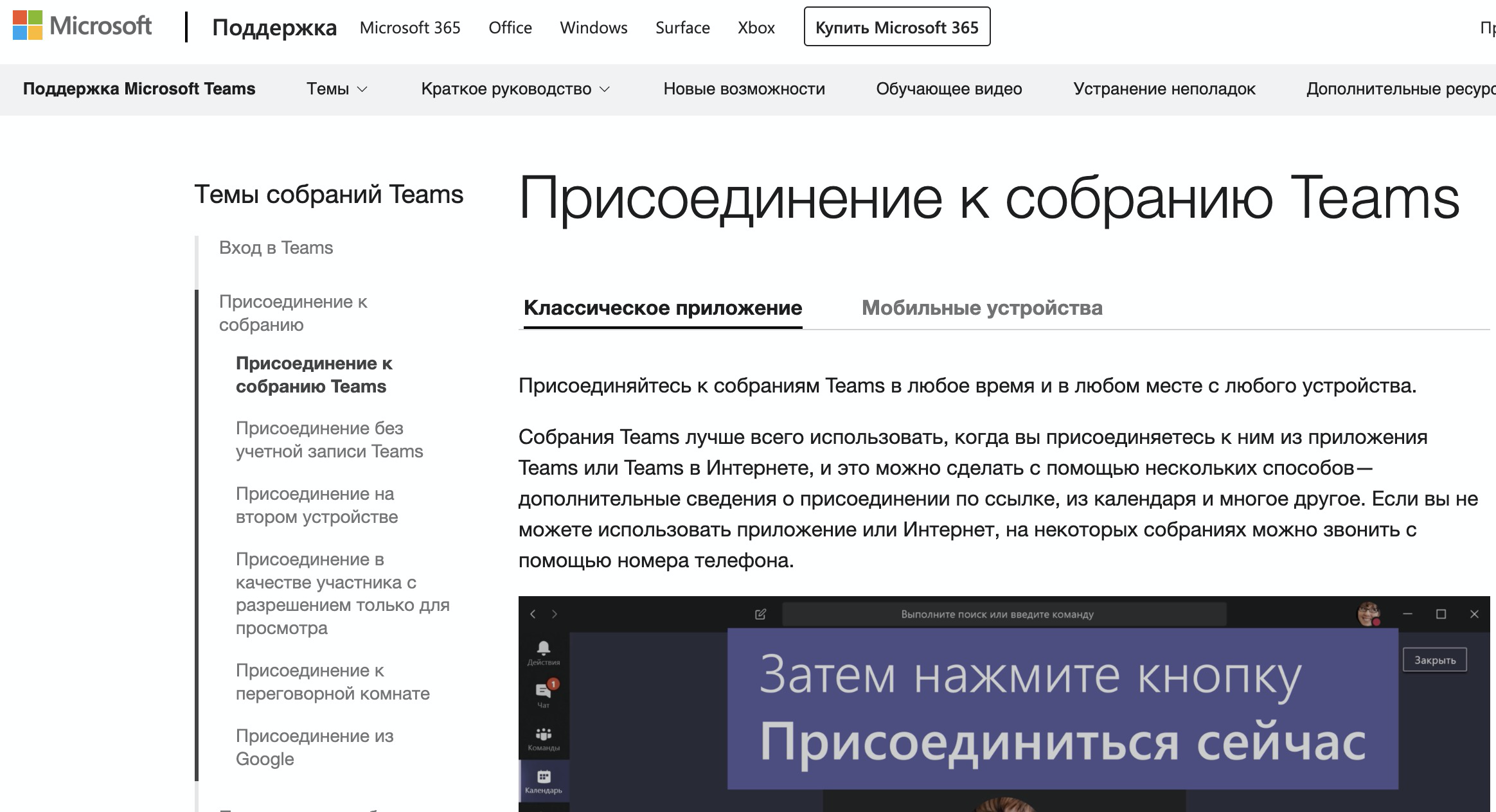Collapse the Присоединение к собранию section
The width and height of the screenshot is (1496, 812).
point(293,313)
